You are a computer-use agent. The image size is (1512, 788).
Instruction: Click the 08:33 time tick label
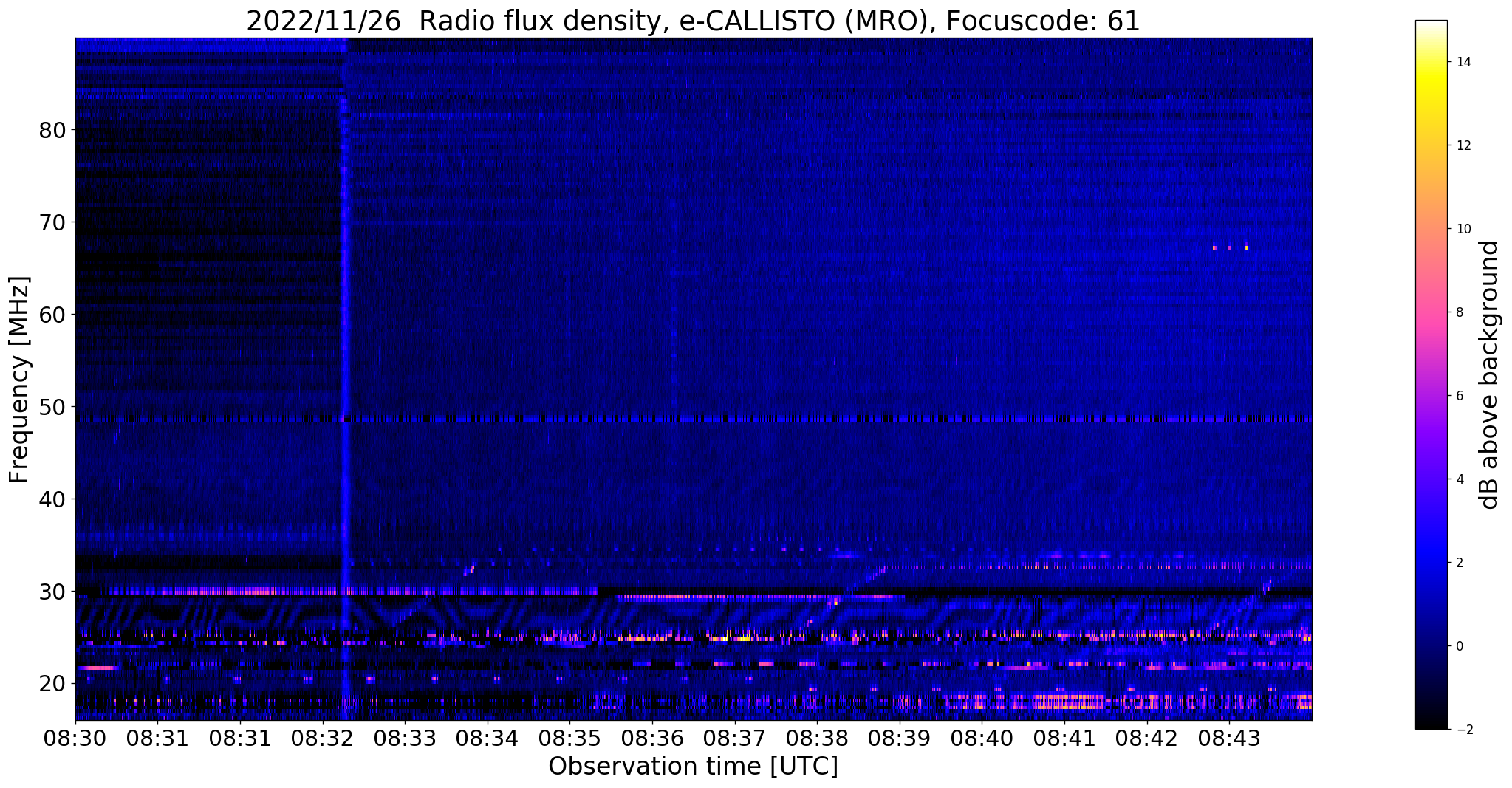pos(405,738)
